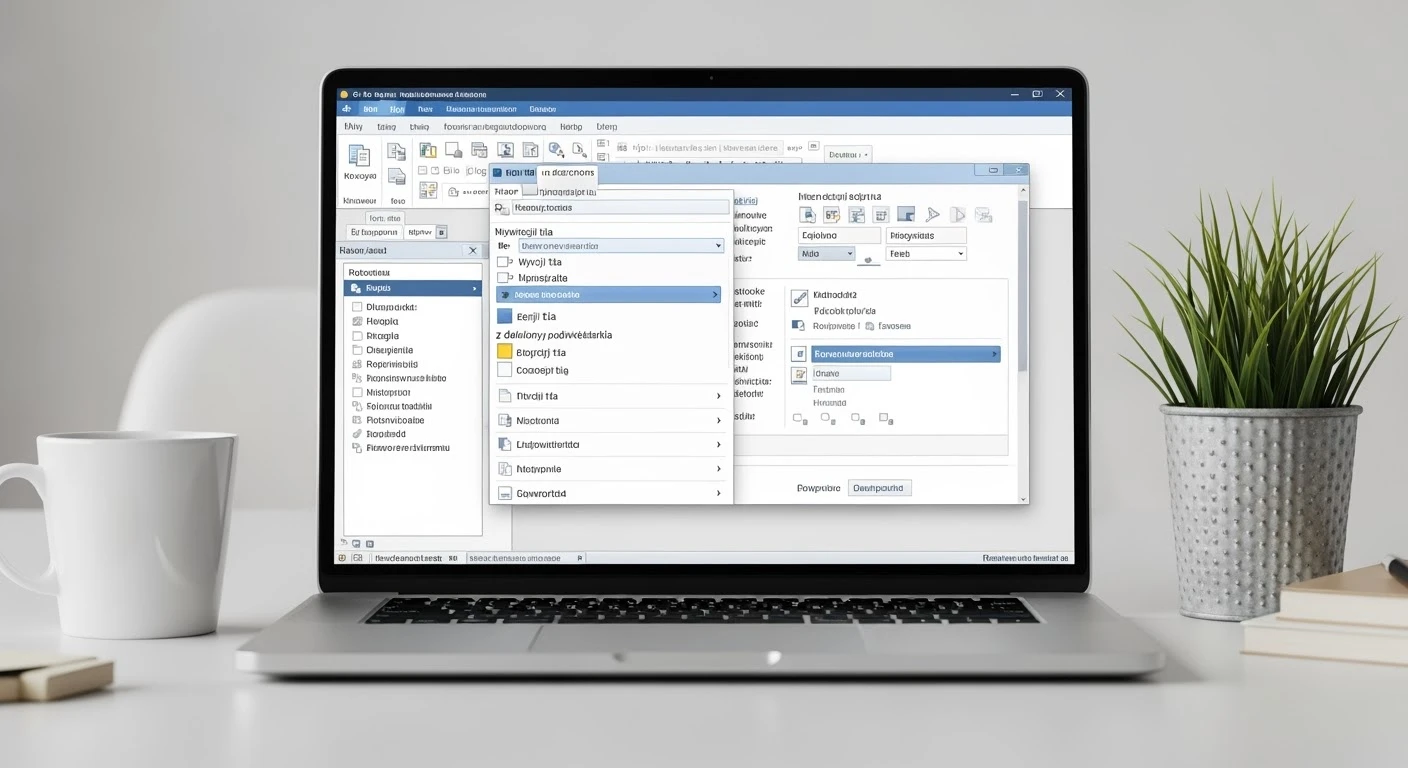Select the white 'Cooepł tłg' swatch
The image size is (1408, 768).
click(x=504, y=370)
